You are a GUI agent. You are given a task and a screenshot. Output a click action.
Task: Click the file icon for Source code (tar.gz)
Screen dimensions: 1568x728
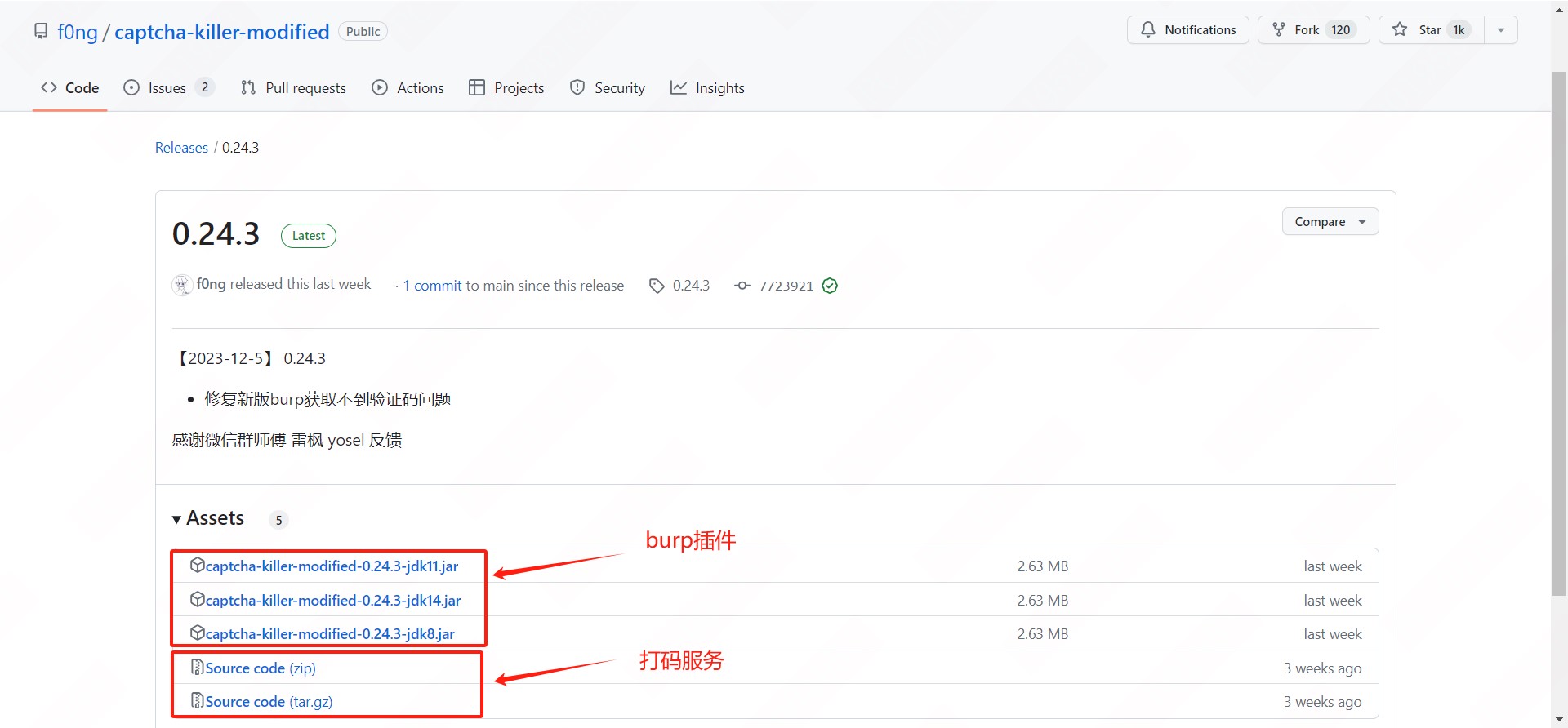(197, 700)
